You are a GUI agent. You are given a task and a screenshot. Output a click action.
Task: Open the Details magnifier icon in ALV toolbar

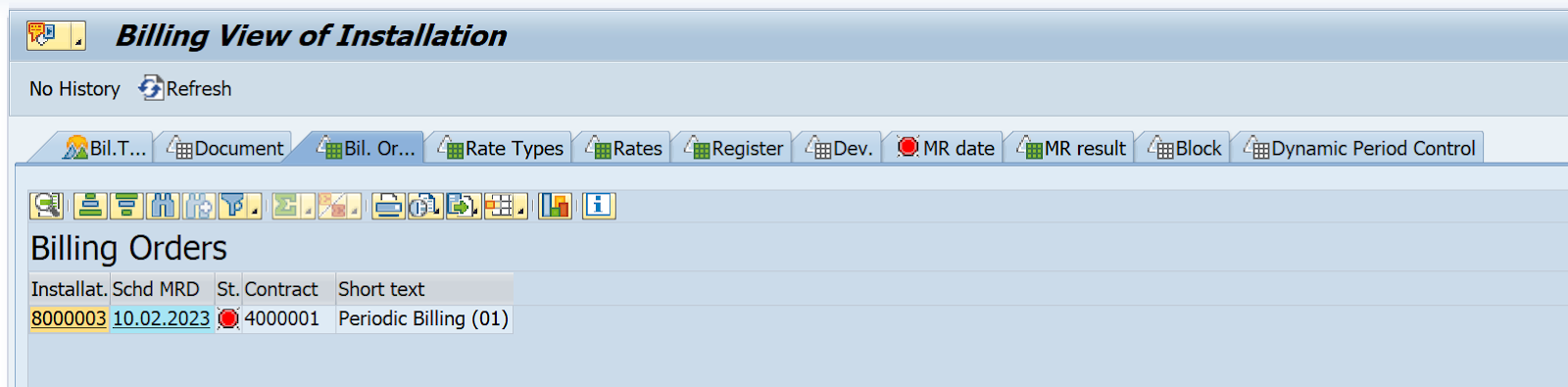point(46,206)
